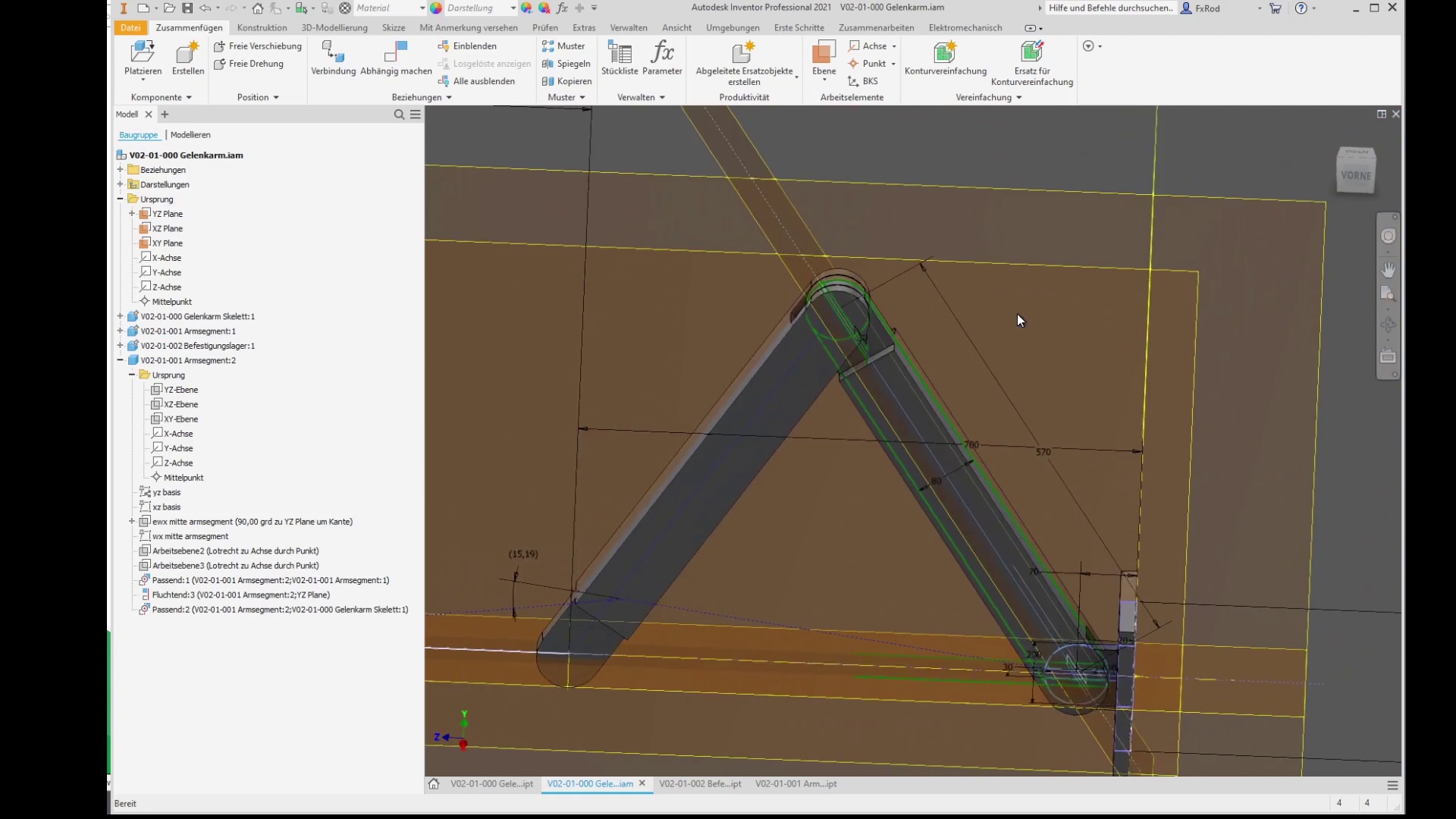Activate the Konturvereinfachung tool
Image resolution: width=1456 pixels, height=819 pixels.
[x=945, y=53]
